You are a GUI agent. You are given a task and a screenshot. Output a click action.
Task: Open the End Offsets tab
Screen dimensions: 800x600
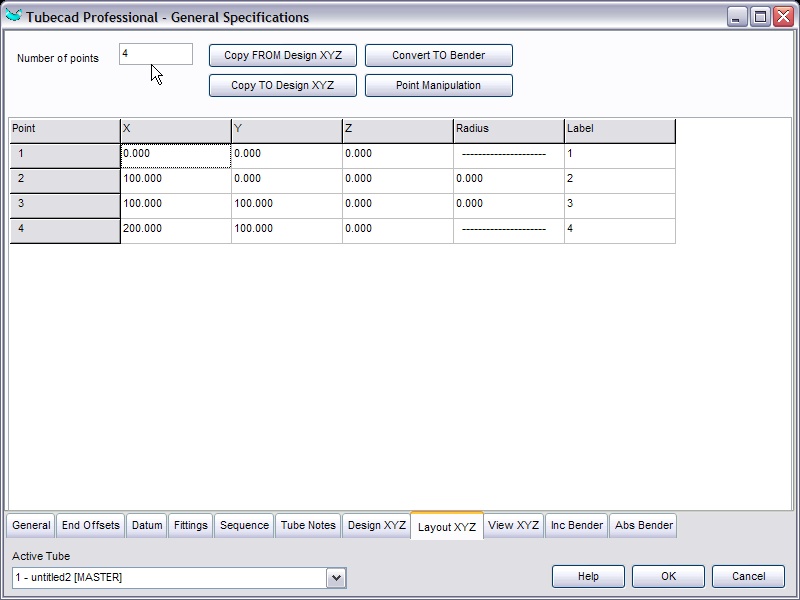point(90,525)
